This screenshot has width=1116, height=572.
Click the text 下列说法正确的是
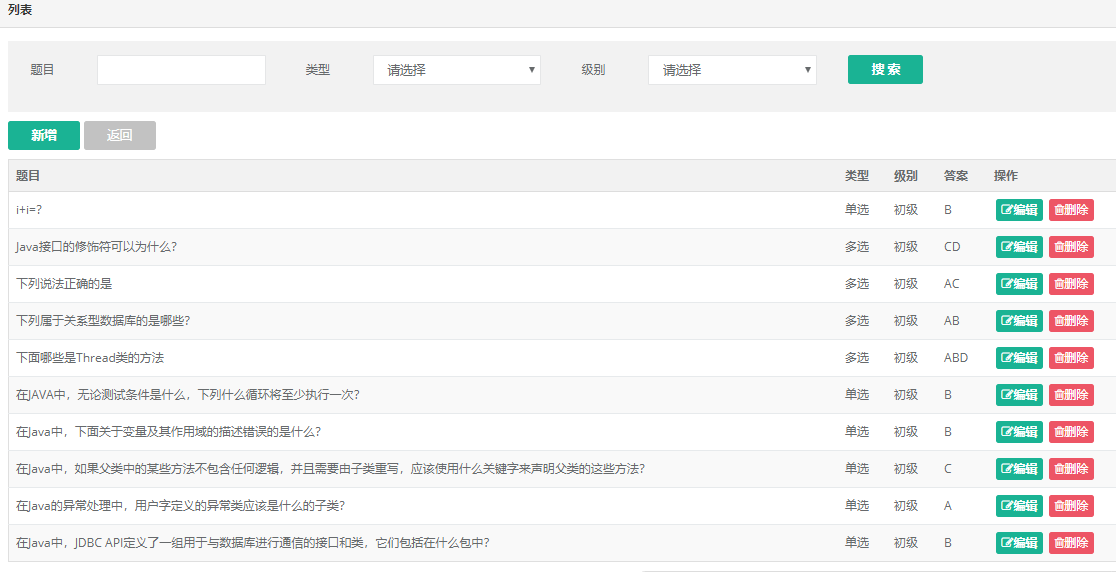pos(64,284)
